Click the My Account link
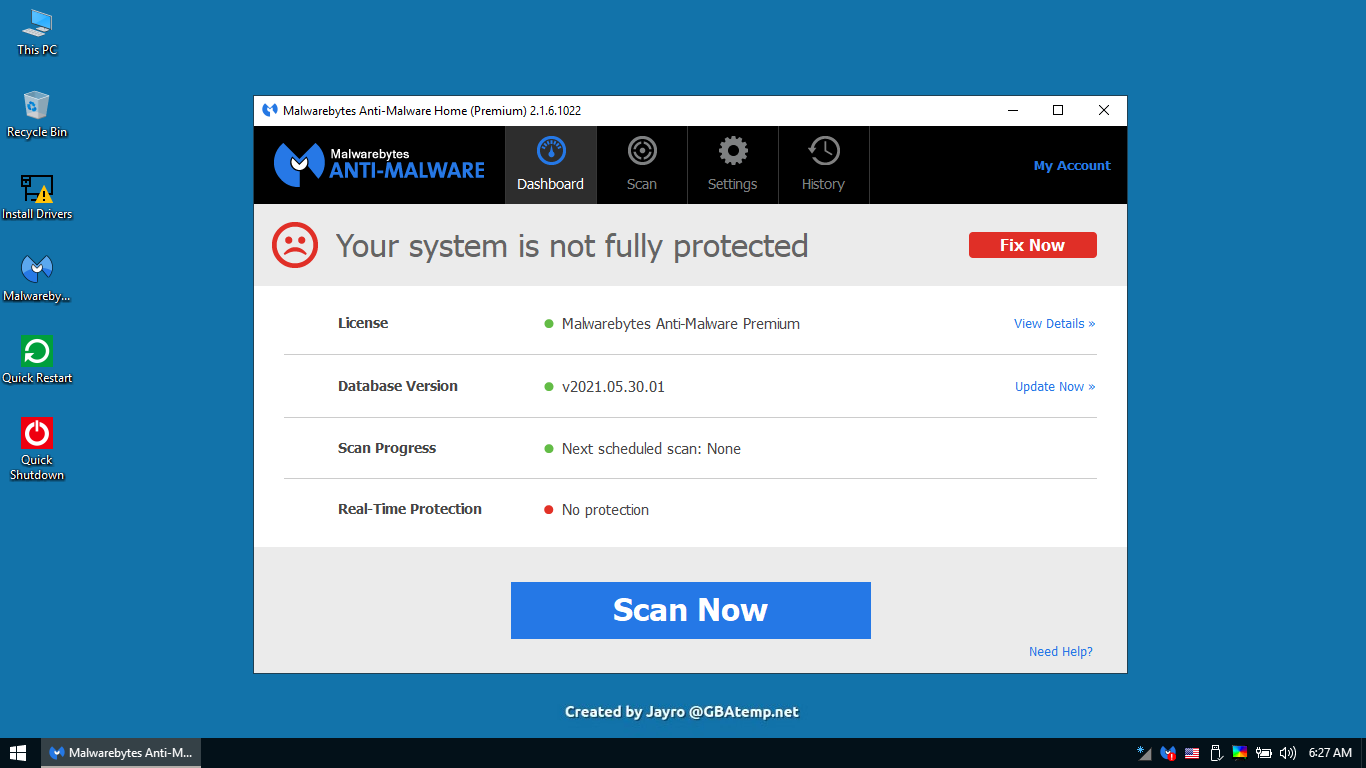Viewport: 1366px width, 768px height. (x=1072, y=166)
